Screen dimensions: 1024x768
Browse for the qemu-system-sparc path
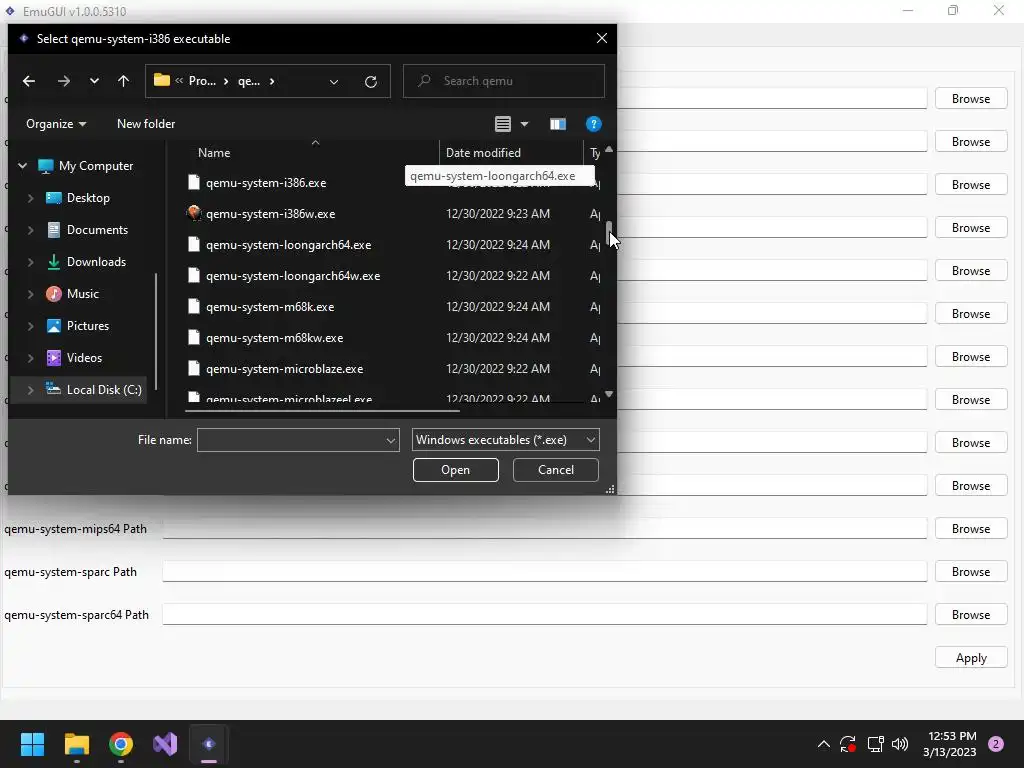[x=970, y=572]
